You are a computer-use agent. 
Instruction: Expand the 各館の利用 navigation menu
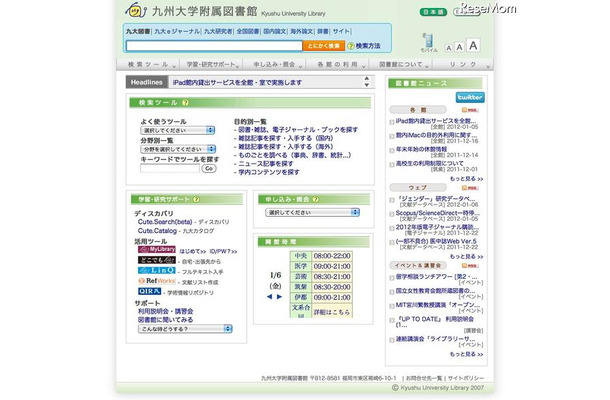337,65
